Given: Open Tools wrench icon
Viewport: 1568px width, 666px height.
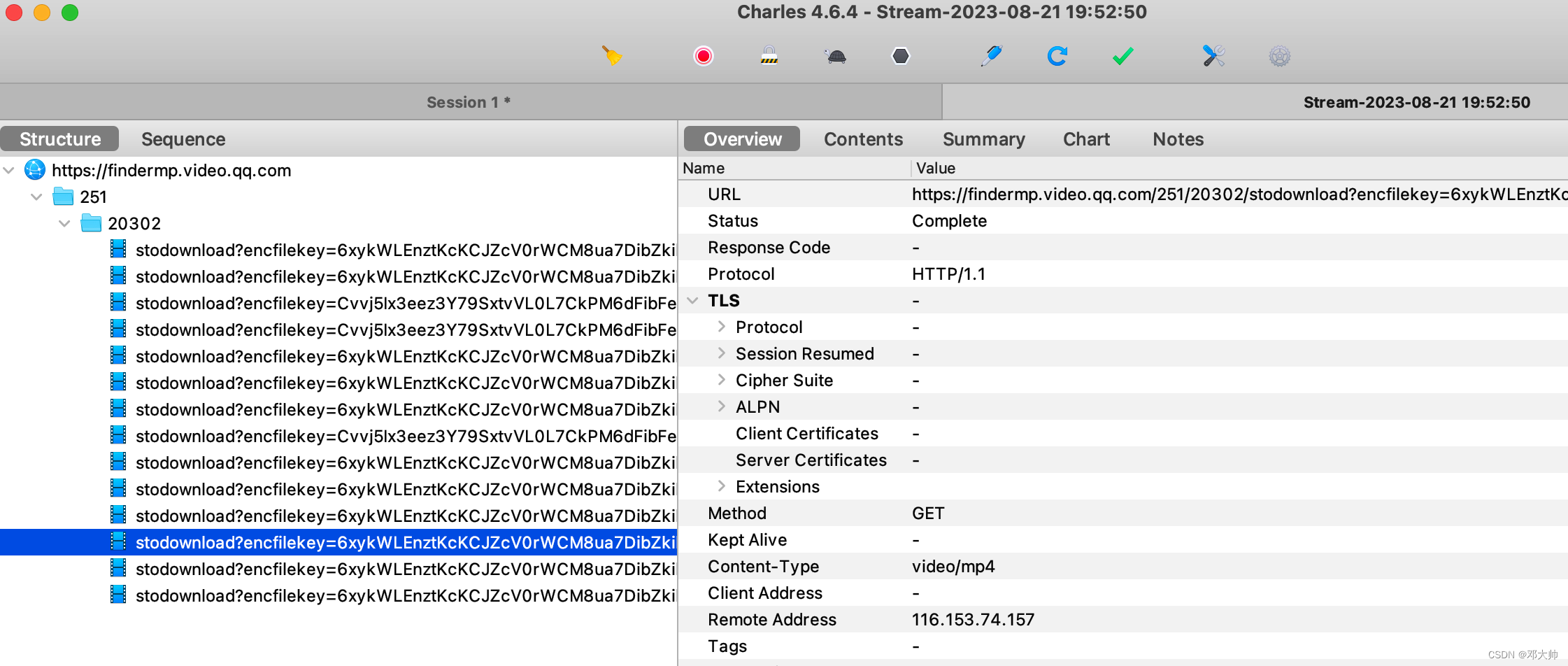Looking at the screenshot, I should tap(1214, 56).
